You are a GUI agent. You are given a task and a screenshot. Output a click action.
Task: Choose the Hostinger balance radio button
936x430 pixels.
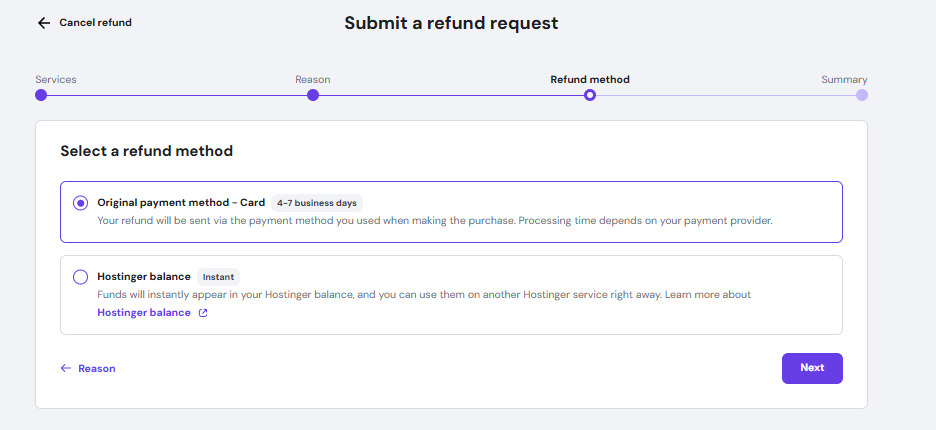tap(80, 277)
